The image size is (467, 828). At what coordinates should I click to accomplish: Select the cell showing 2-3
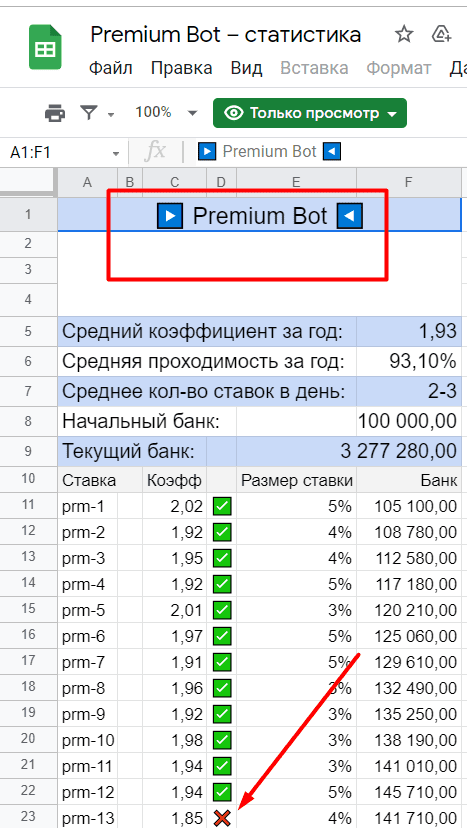(409, 391)
